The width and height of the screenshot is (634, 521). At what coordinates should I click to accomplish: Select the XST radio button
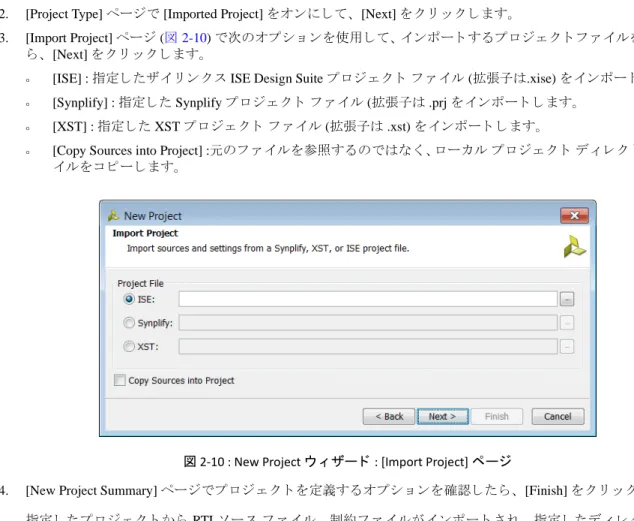[x=129, y=346]
